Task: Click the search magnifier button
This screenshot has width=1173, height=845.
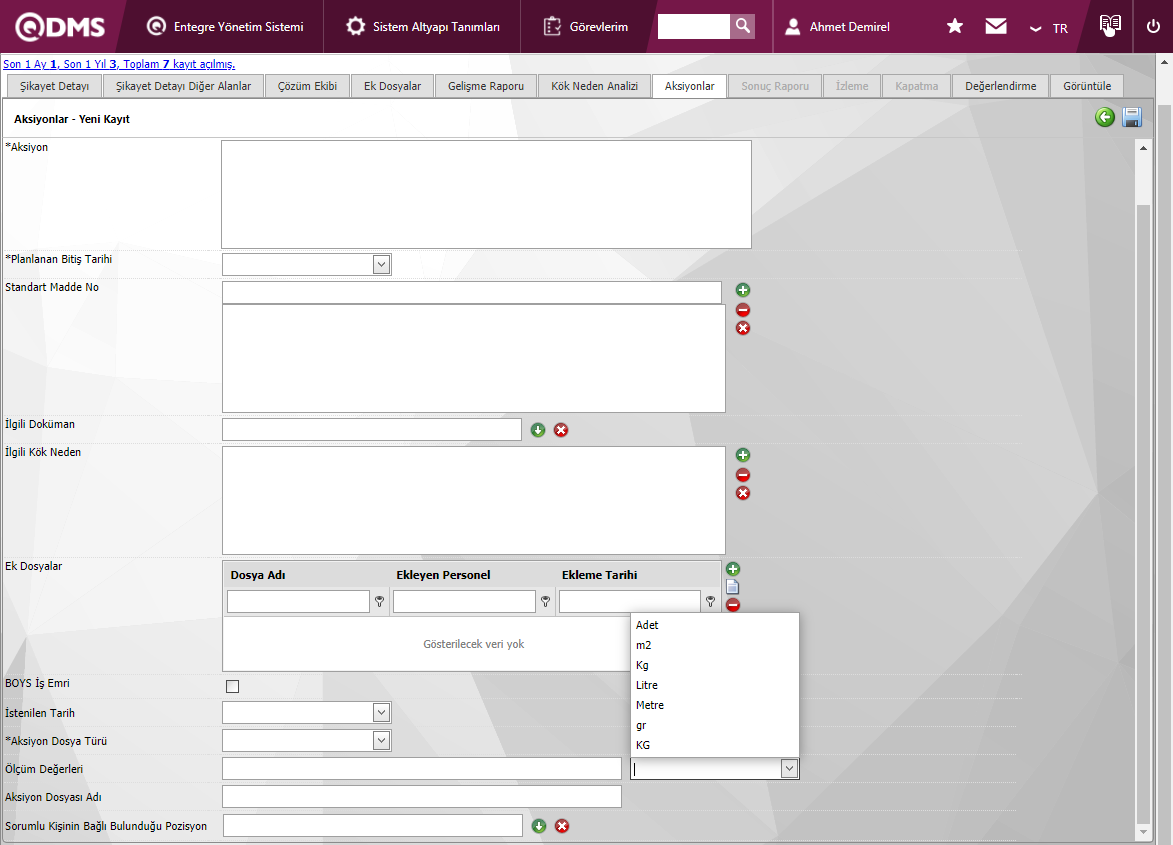Action: click(x=742, y=26)
